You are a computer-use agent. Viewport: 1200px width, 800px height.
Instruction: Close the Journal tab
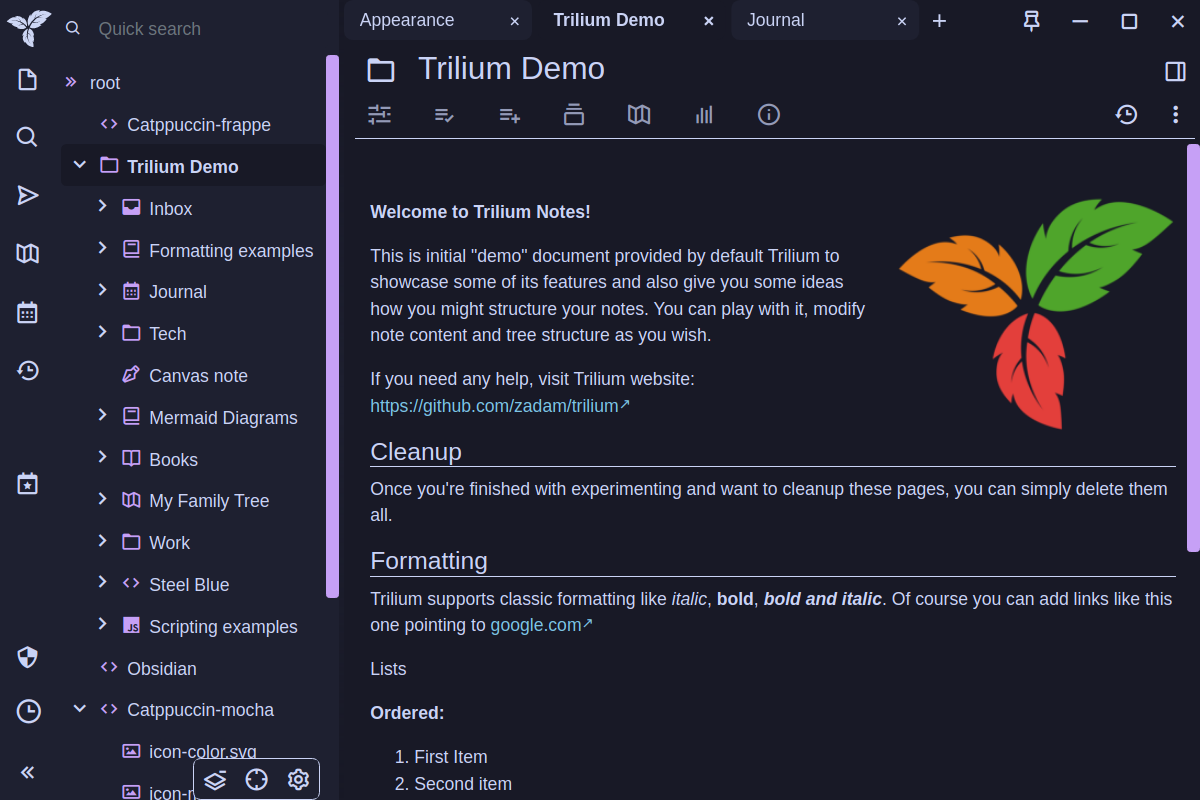click(902, 21)
